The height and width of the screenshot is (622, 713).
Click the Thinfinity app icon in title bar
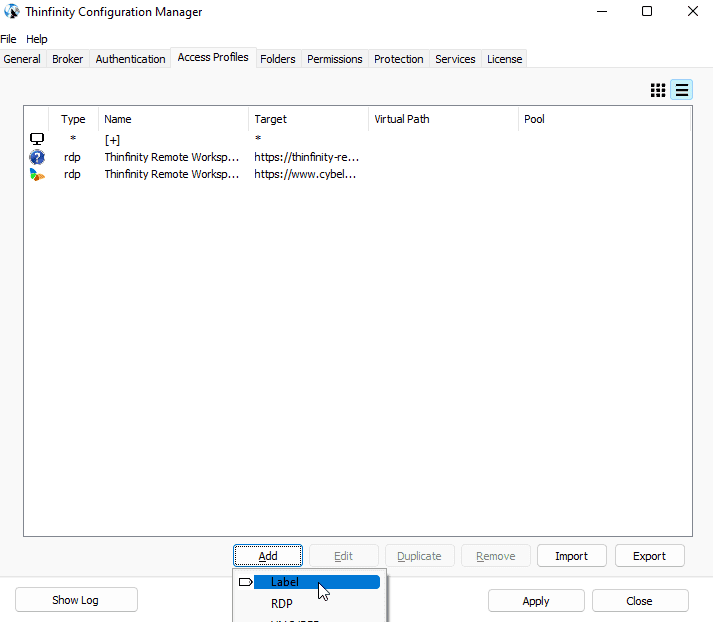11,11
